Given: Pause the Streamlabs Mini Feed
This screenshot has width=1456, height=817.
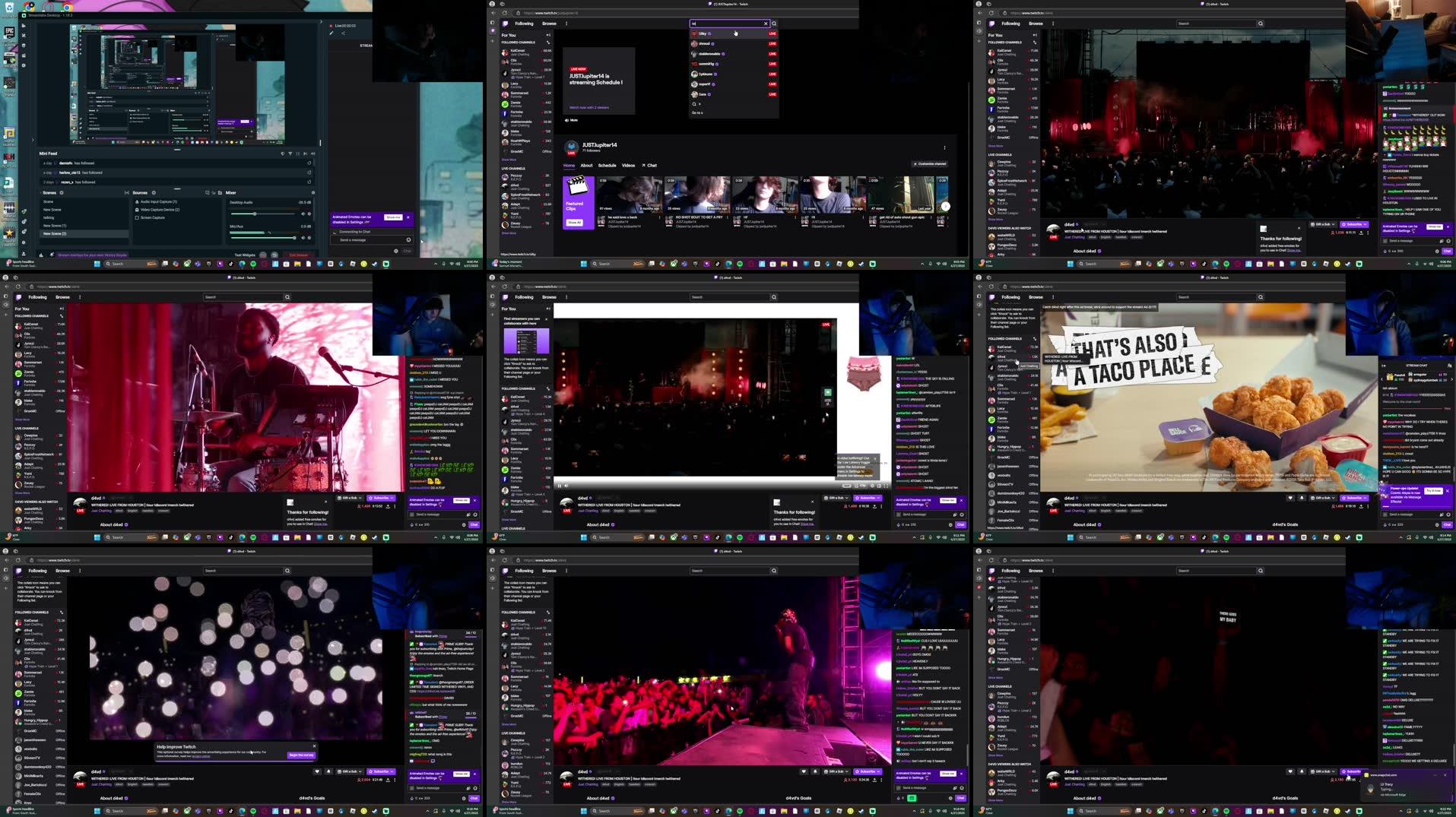Looking at the screenshot, I should [297, 154].
